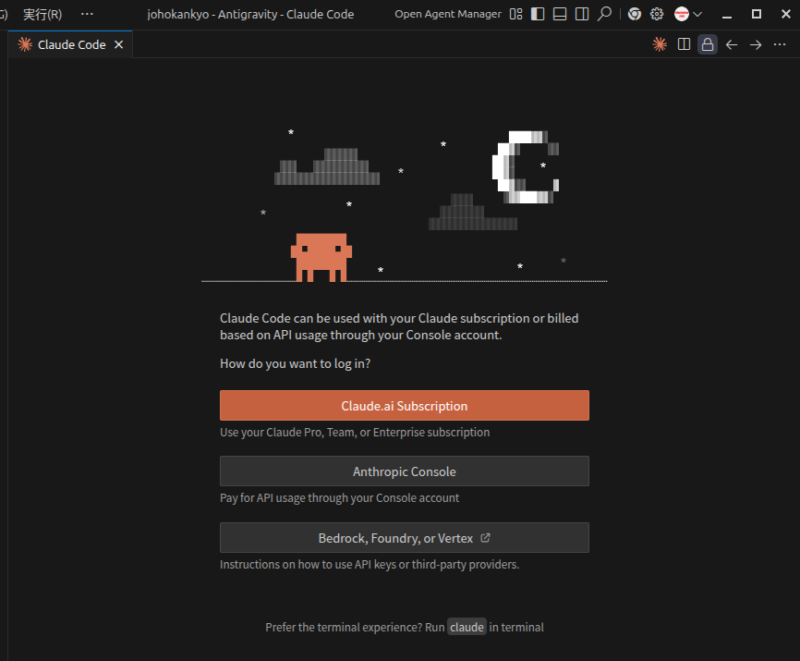This screenshot has height=661, width=800.
Task: Toggle the secondary side bar visibility
Action: pos(582,14)
